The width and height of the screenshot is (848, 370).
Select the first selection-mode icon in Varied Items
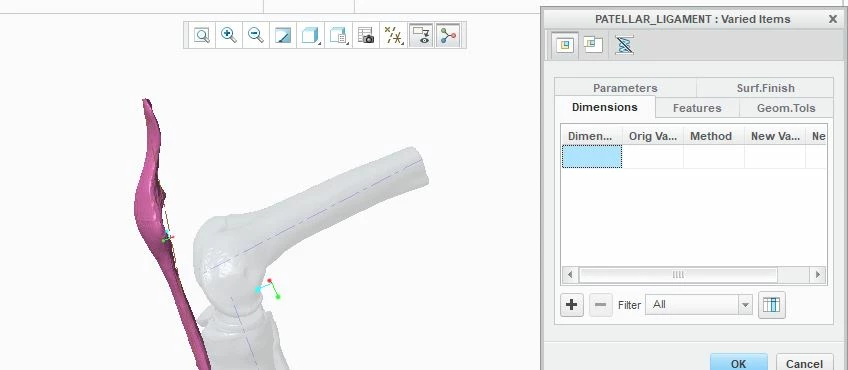coord(564,45)
